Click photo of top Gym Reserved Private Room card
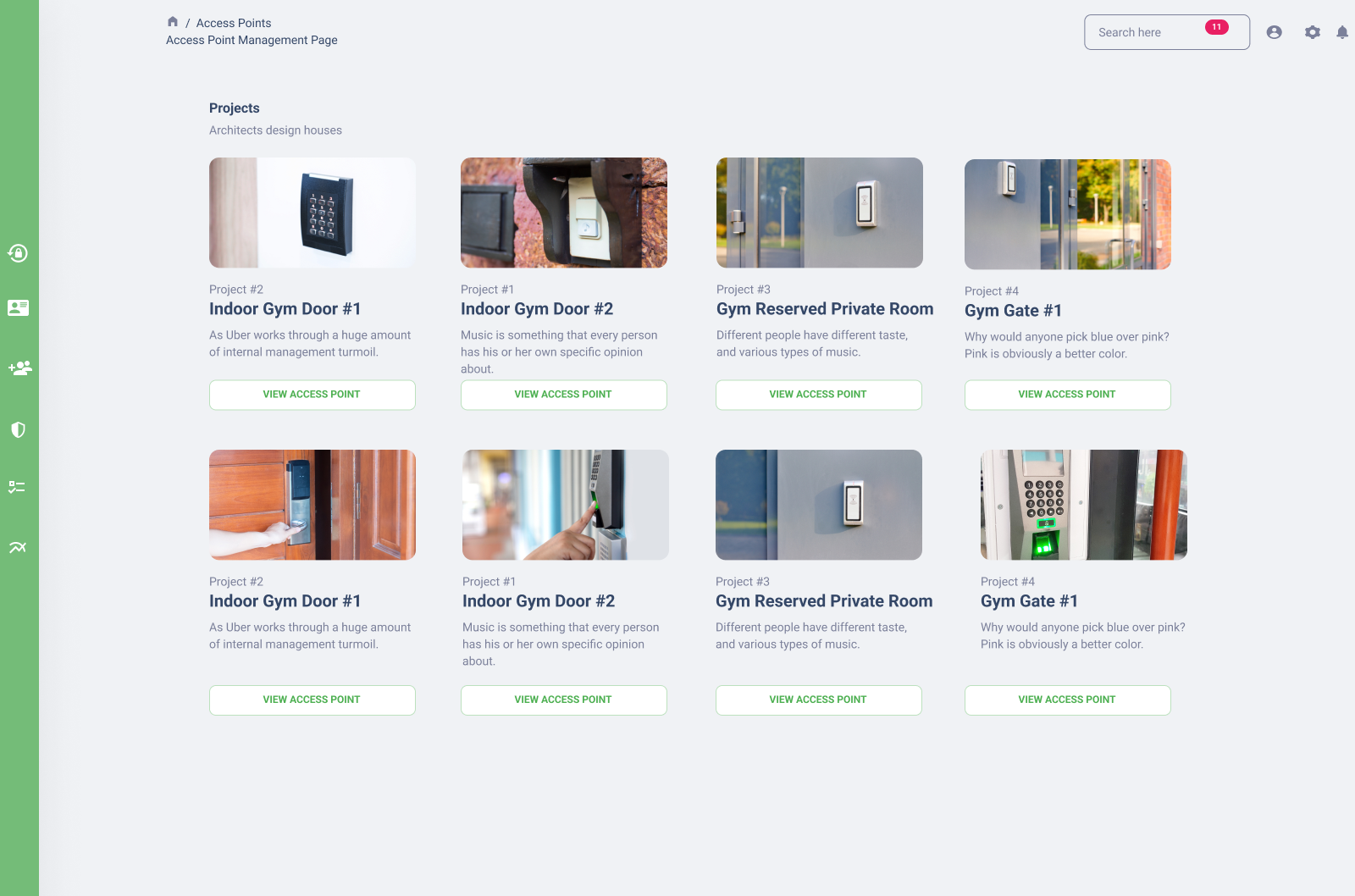 (x=820, y=213)
